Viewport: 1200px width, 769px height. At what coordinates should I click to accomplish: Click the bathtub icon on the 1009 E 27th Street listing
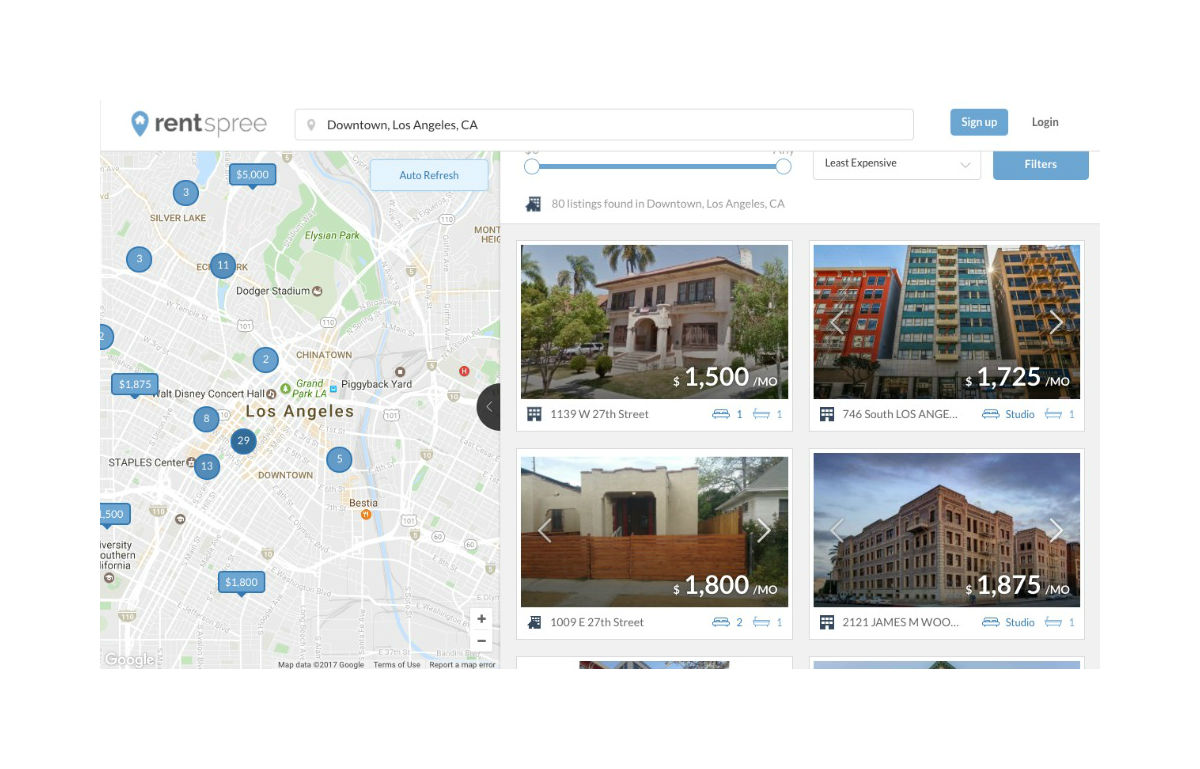point(760,621)
